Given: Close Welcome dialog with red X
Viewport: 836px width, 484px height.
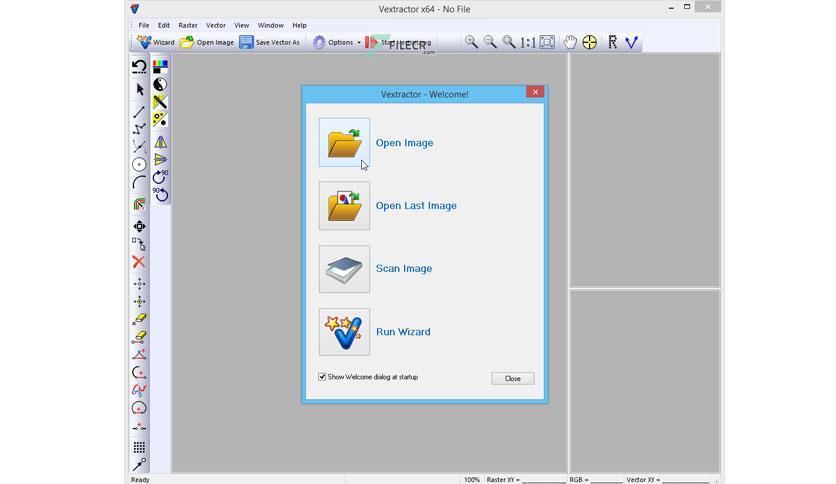Looking at the screenshot, I should (x=535, y=92).
